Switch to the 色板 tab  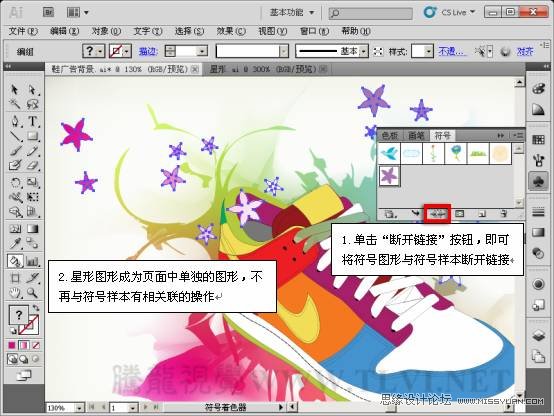point(391,135)
